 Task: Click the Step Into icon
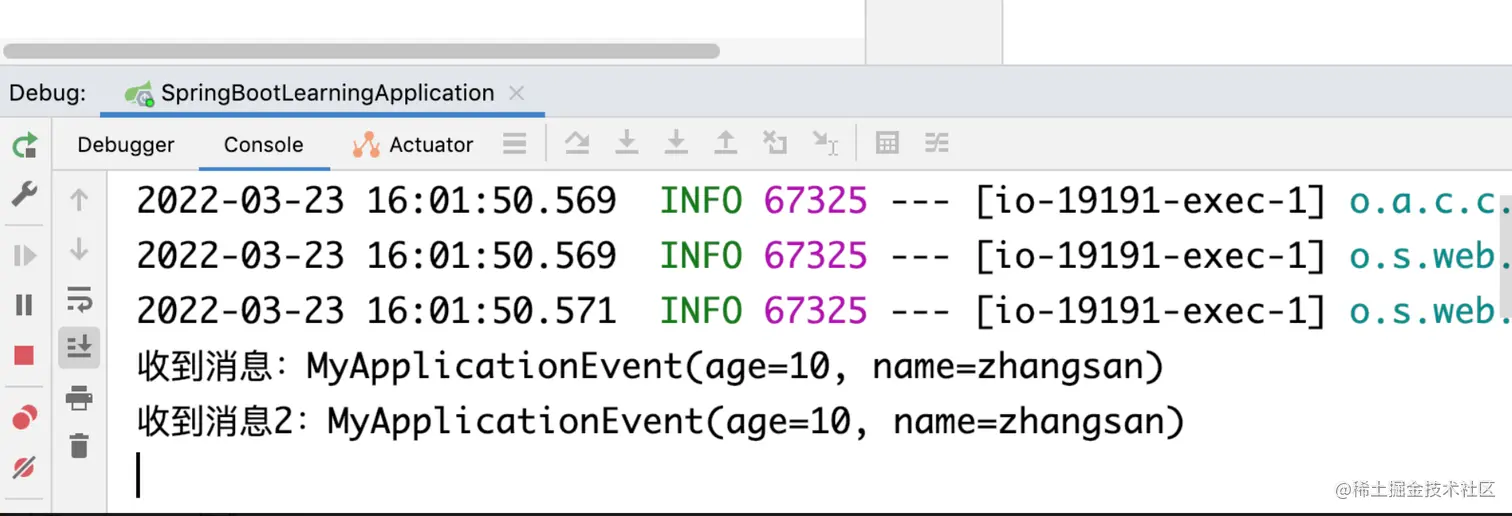click(627, 144)
